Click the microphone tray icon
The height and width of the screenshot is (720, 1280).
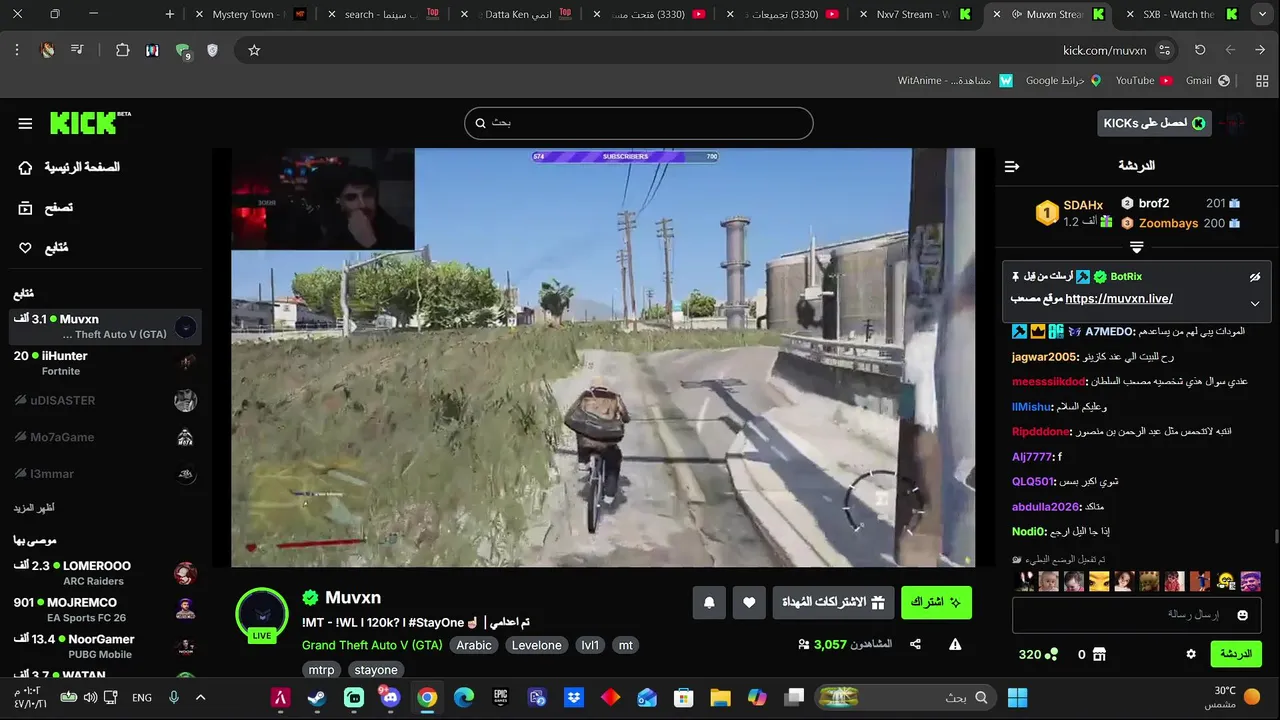(174, 697)
